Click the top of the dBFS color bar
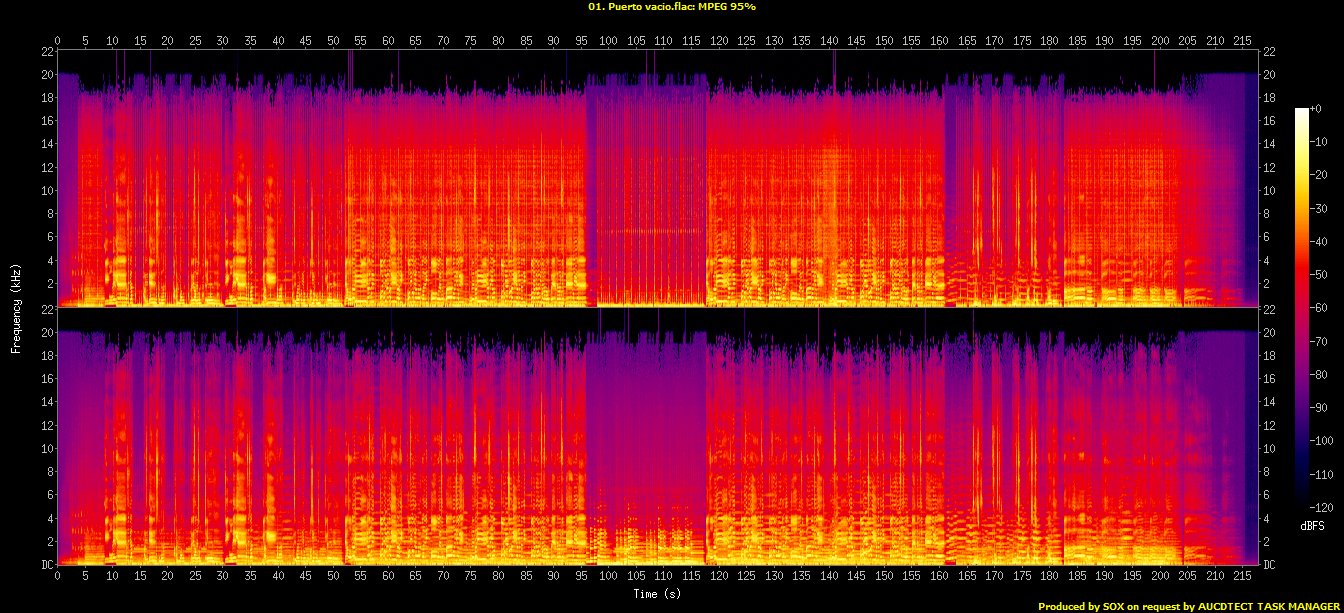Image resolution: width=1344 pixels, height=613 pixels. tap(1301, 112)
